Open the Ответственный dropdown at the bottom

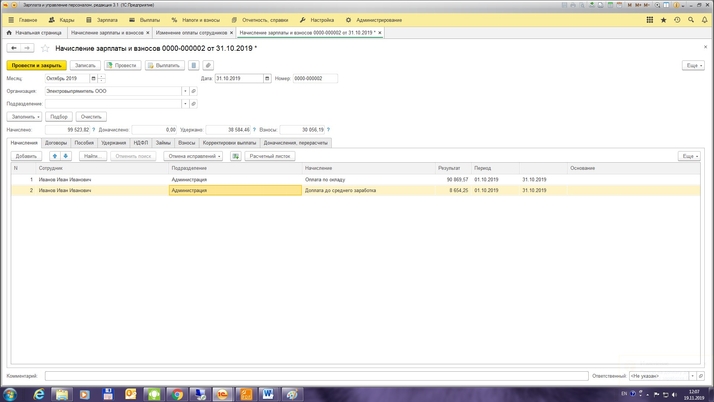click(x=692, y=376)
